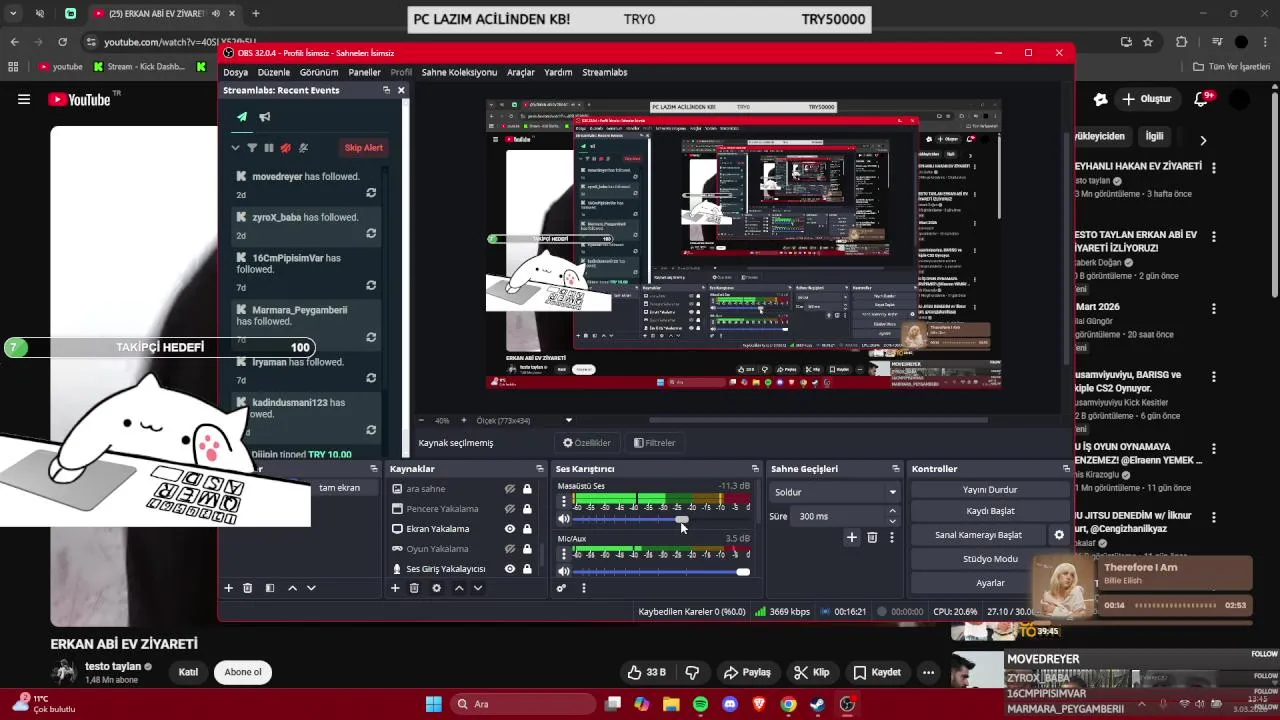
Task: Click the Yayını Durdur button
Action: [x=990, y=490]
